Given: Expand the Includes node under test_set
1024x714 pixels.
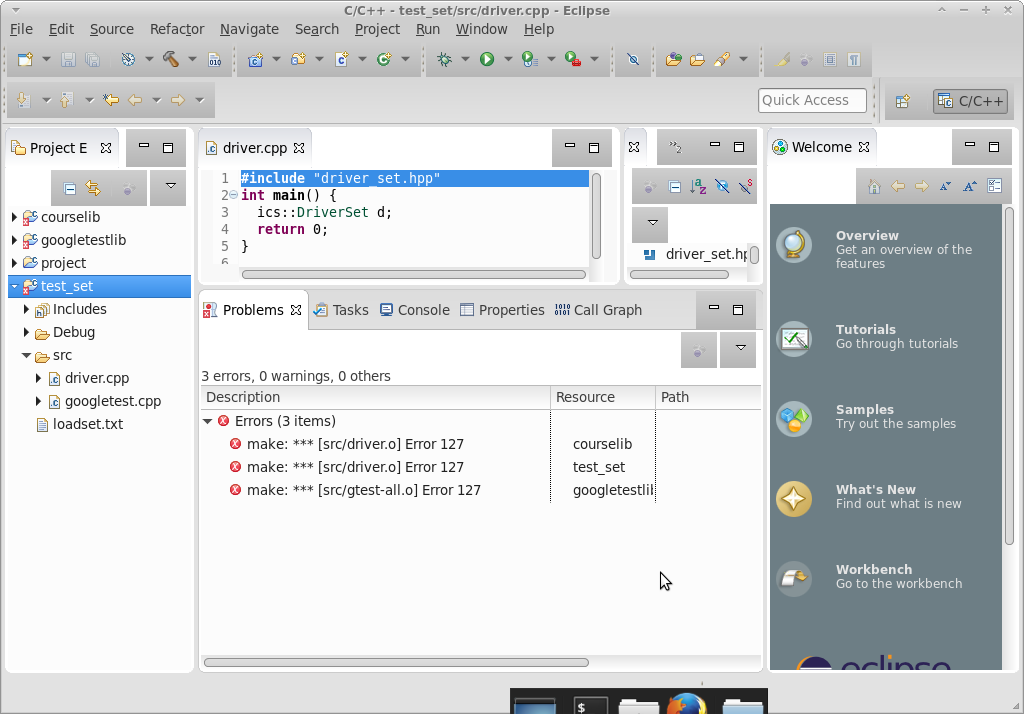Looking at the screenshot, I should [26, 309].
